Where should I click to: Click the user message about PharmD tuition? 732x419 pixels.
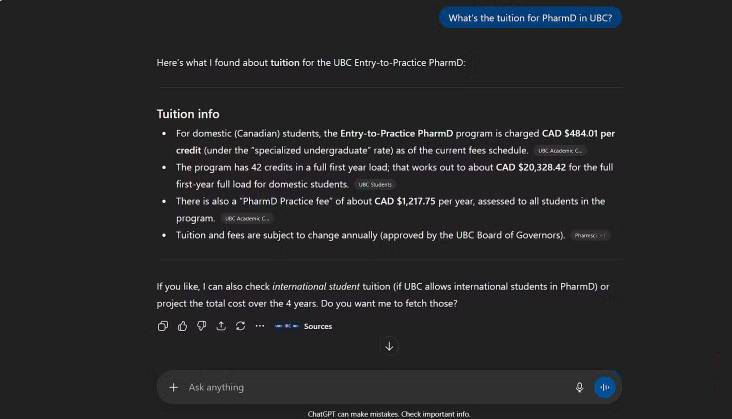tap(530, 18)
